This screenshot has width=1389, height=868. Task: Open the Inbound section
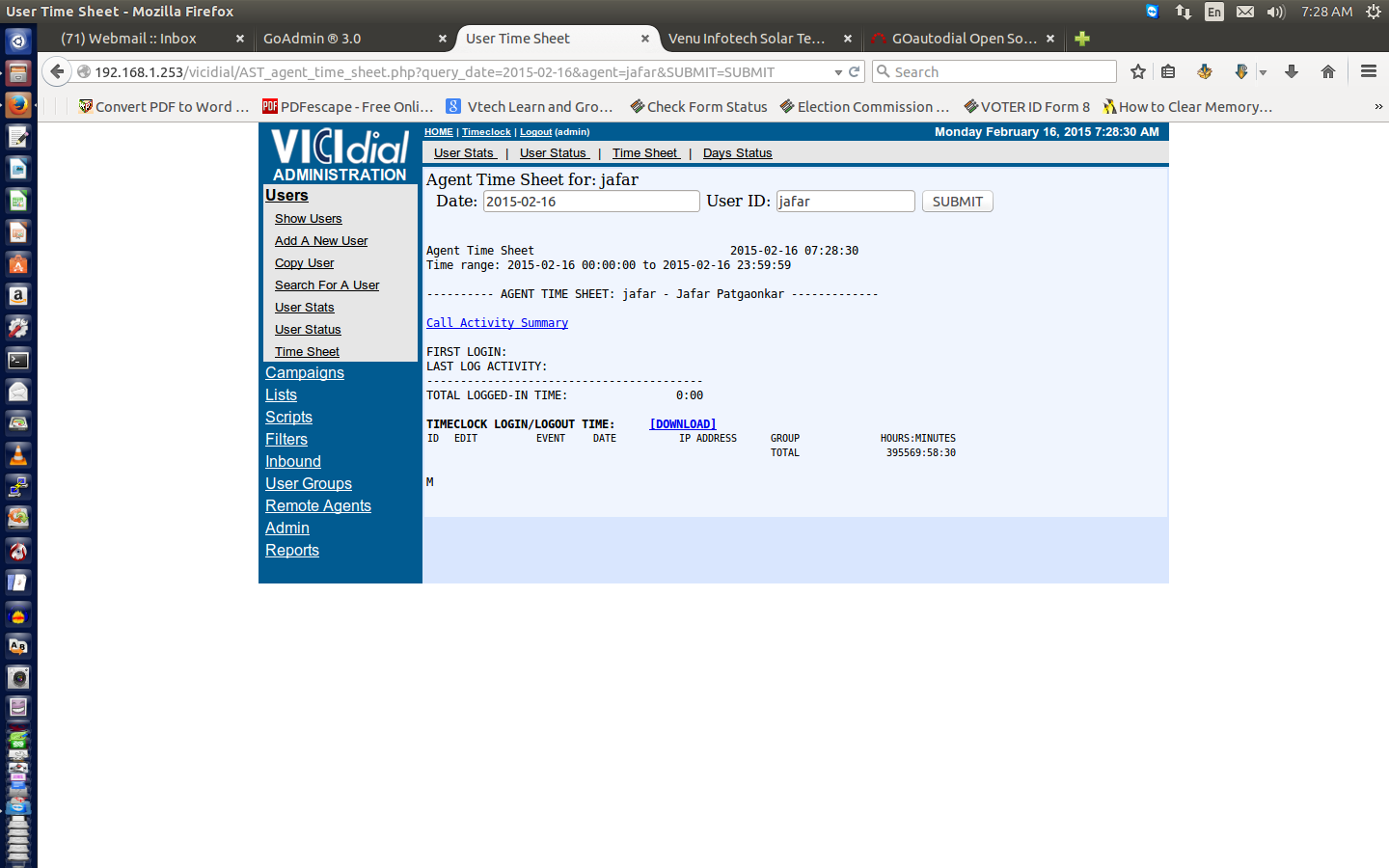(x=293, y=462)
